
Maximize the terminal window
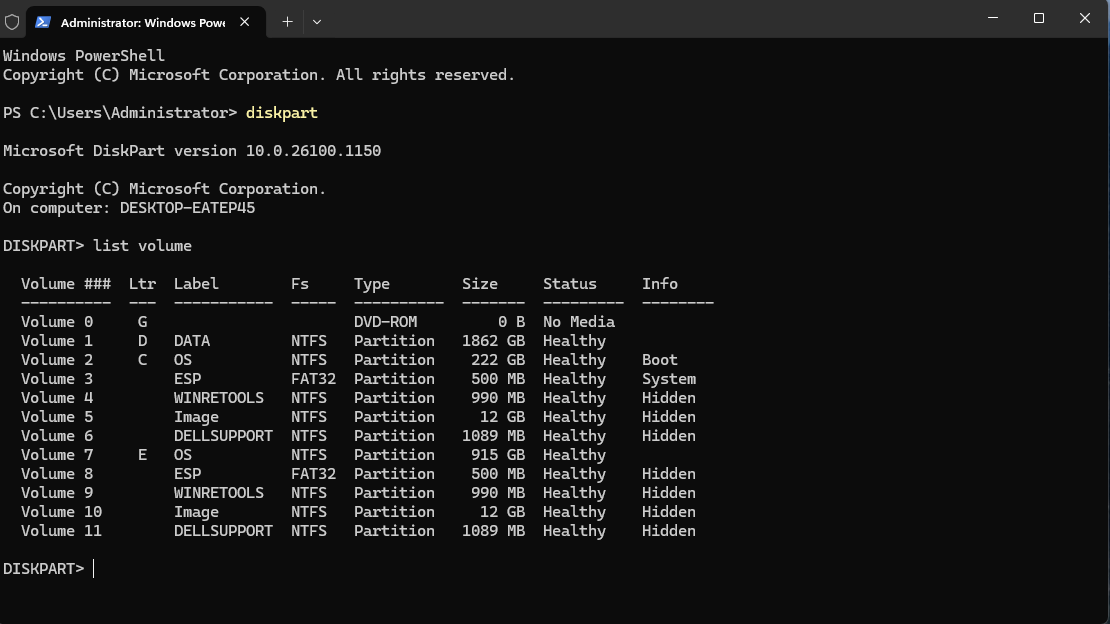click(x=1039, y=18)
